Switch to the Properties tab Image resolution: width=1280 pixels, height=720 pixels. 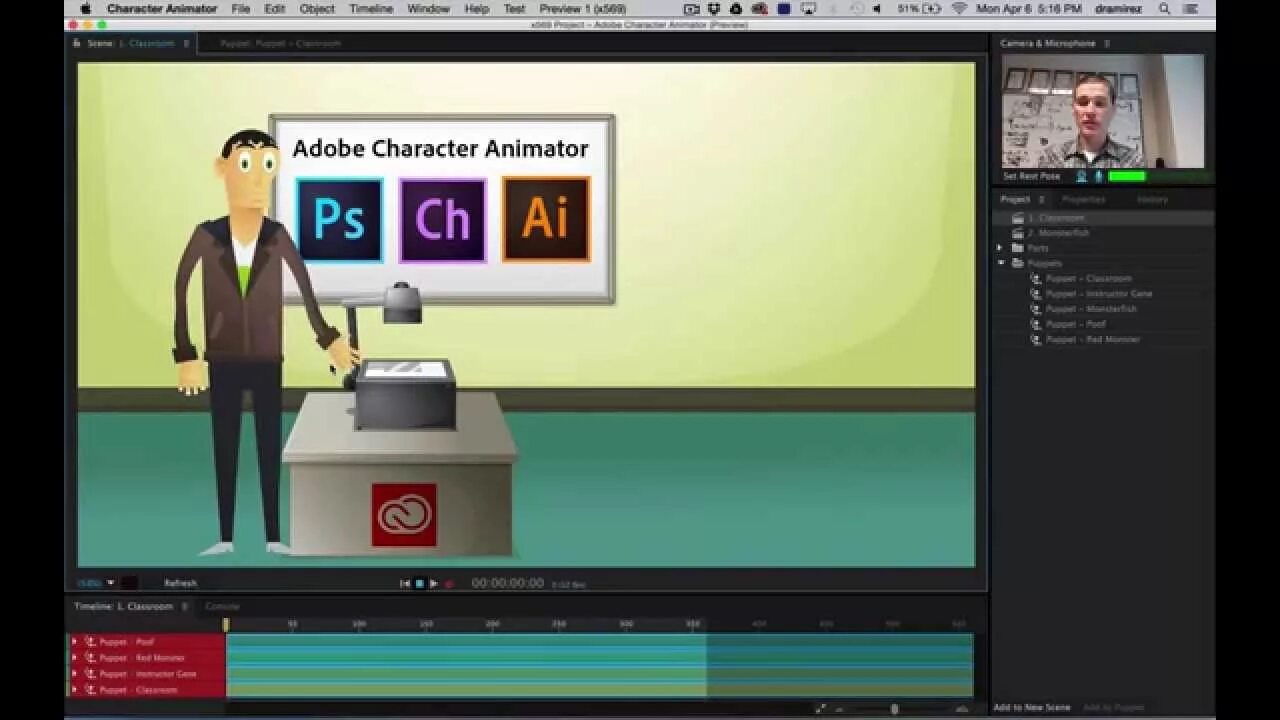point(1083,199)
